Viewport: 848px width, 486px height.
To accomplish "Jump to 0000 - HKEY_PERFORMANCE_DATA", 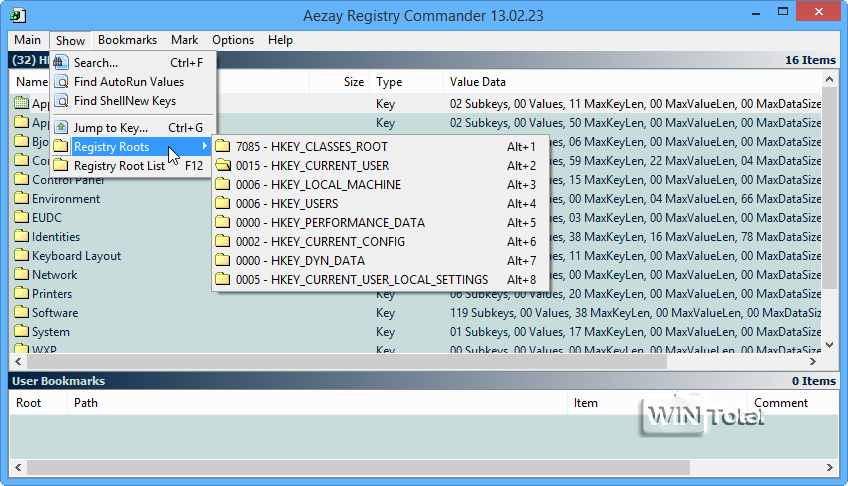I will pos(380,222).
